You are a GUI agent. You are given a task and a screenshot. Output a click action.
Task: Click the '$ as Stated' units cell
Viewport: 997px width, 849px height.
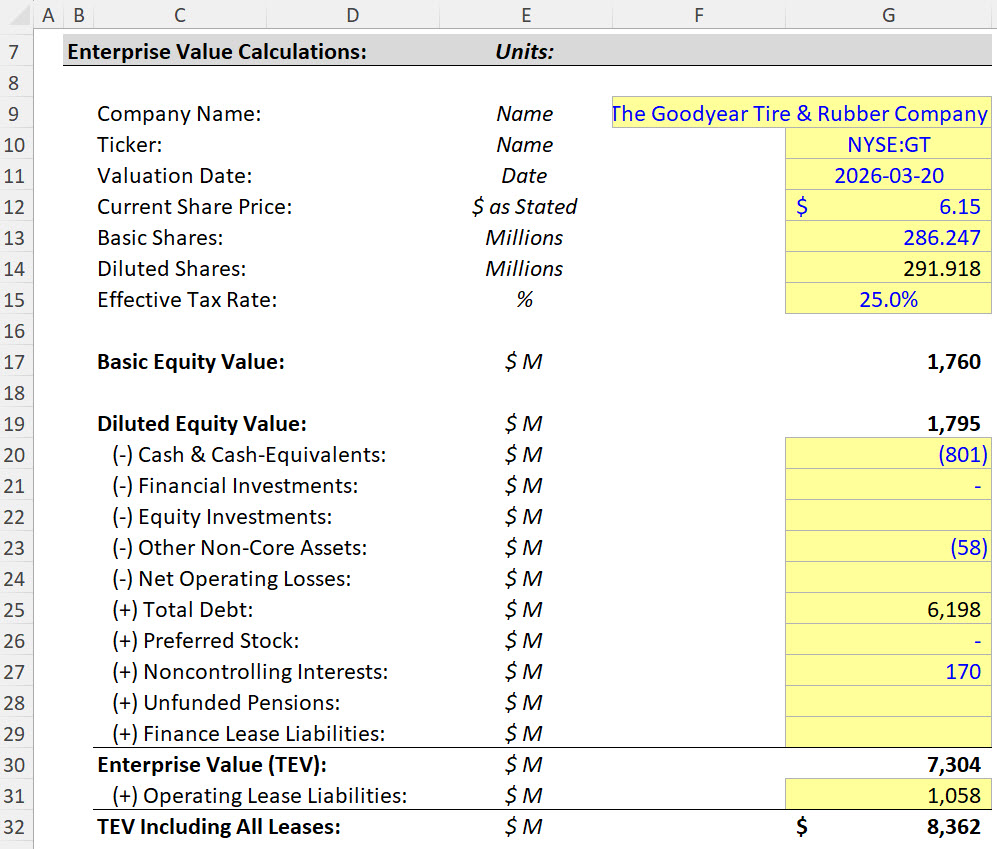525,207
